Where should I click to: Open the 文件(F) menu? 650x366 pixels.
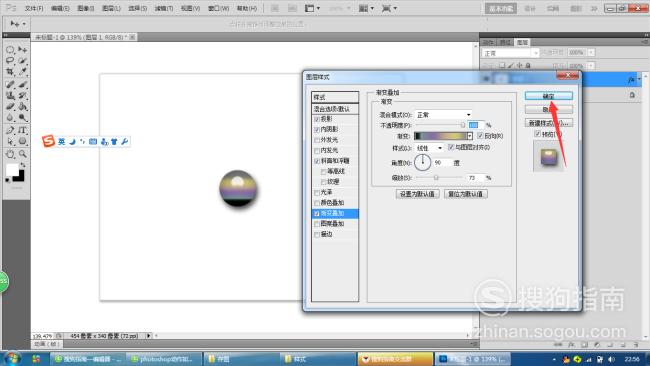[34, 8]
